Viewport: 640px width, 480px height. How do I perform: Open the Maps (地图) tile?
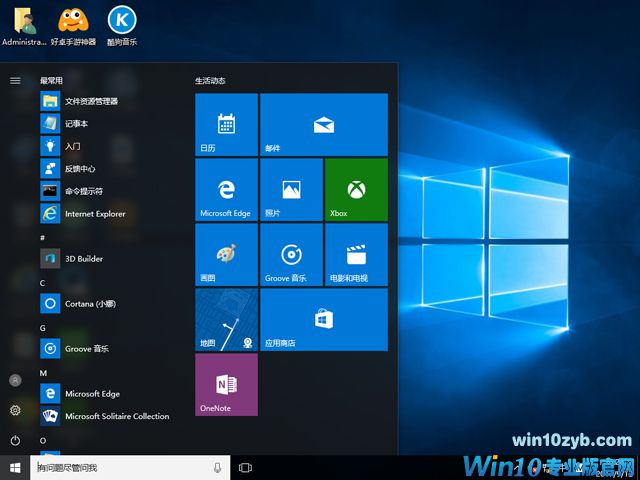click(227, 319)
